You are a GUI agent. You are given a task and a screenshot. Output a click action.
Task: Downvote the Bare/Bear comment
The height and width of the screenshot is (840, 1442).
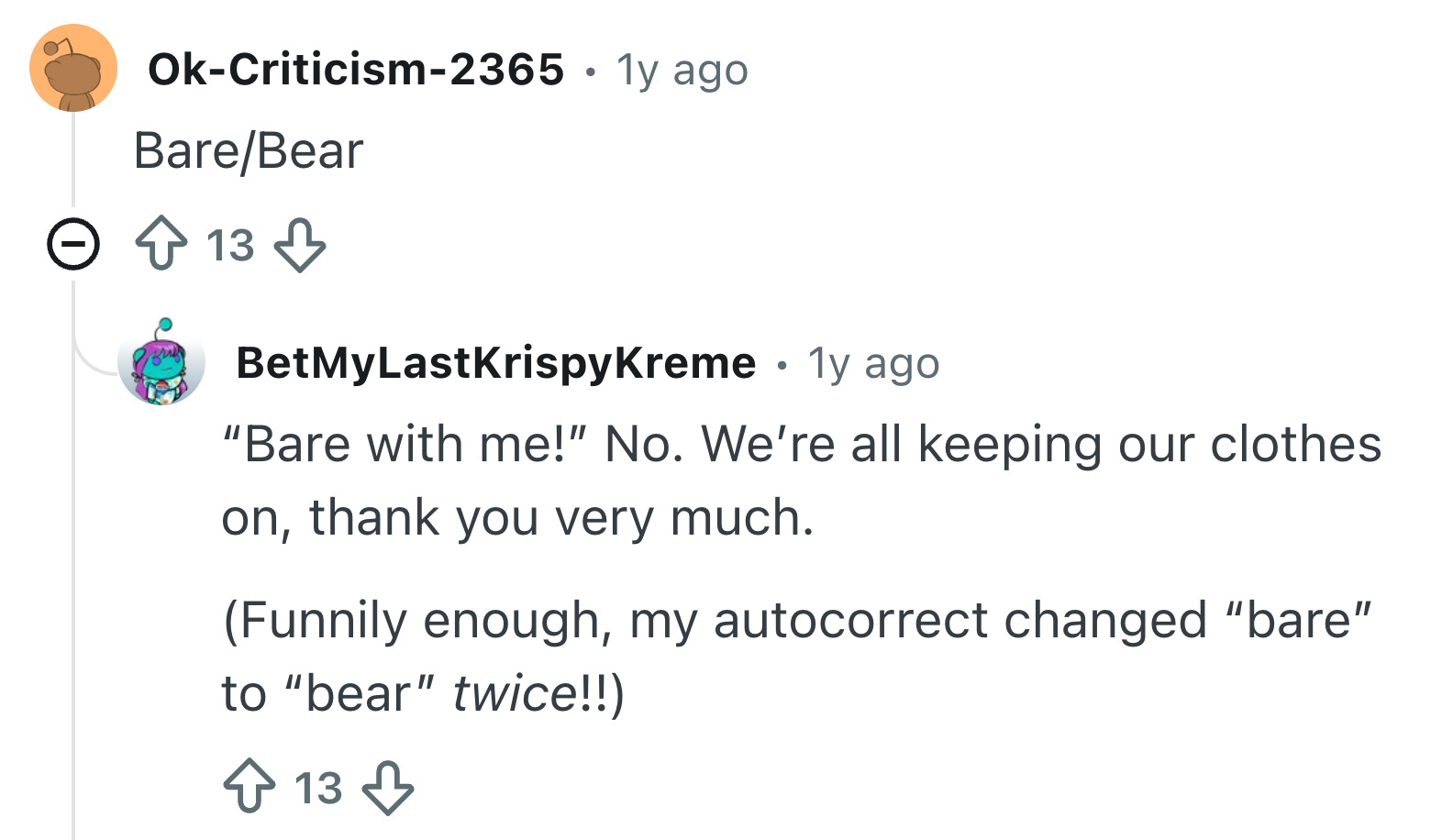point(301,245)
